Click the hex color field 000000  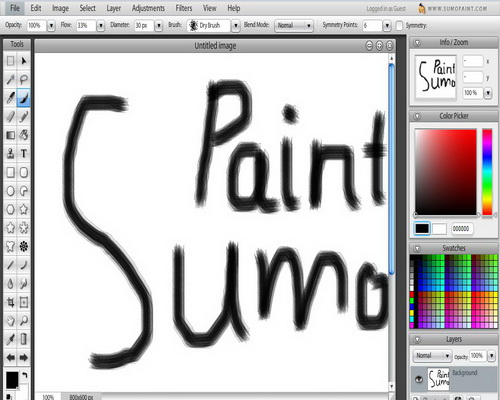click(462, 229)
